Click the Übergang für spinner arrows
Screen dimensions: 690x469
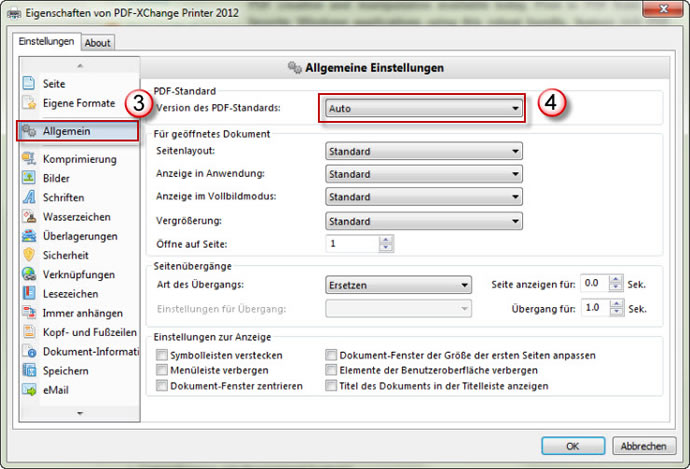[x=617, y=307]
